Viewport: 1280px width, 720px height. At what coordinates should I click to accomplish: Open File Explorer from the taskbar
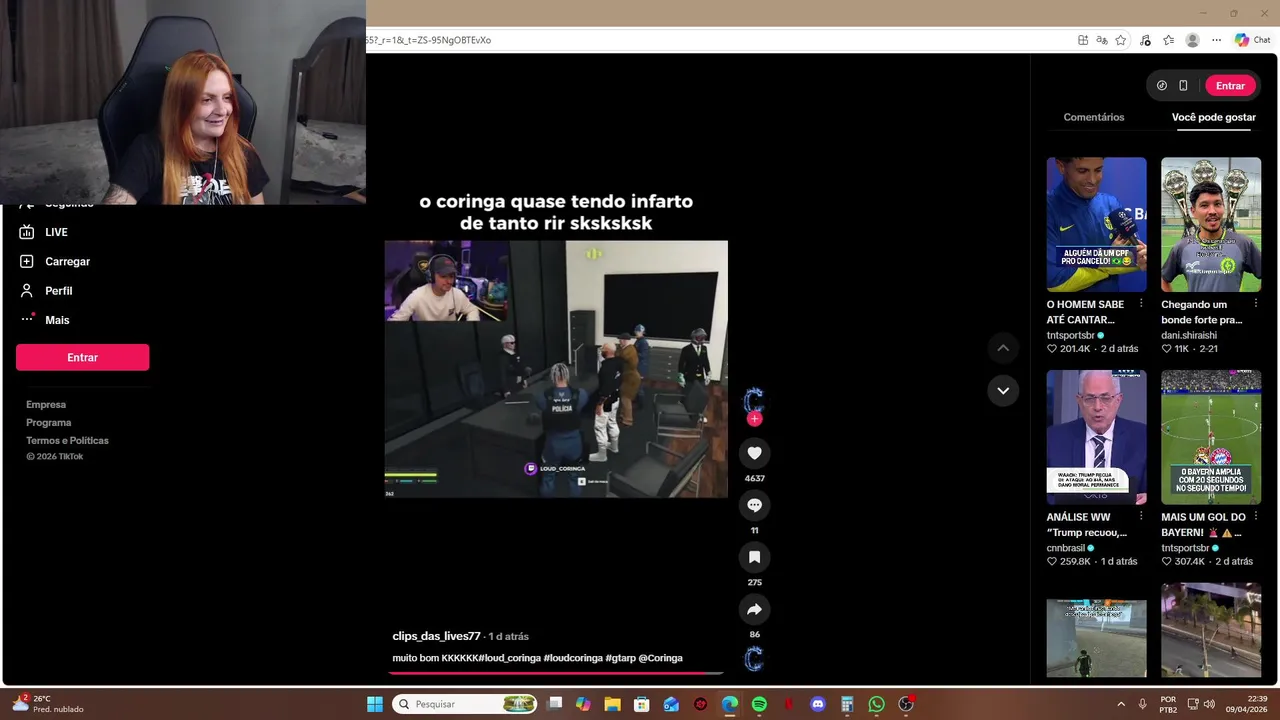point(612,704)
